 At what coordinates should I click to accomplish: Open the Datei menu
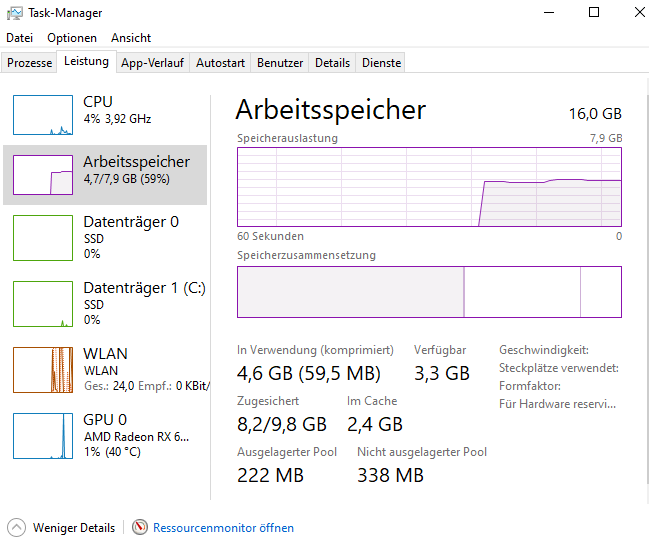click(x=19, y=38)
